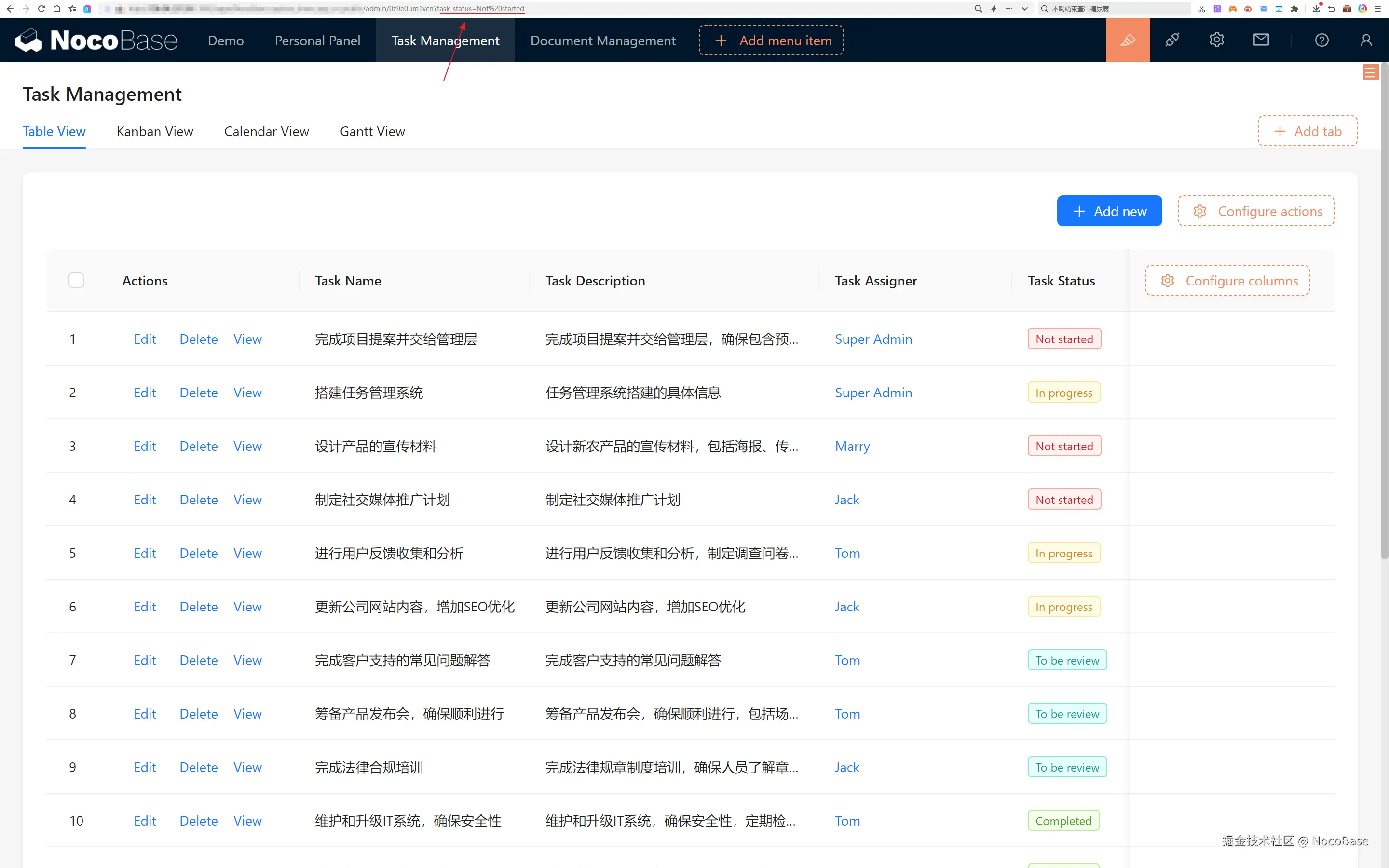Click the browser search input field

pyautogui.click(x=1114, y=9)
